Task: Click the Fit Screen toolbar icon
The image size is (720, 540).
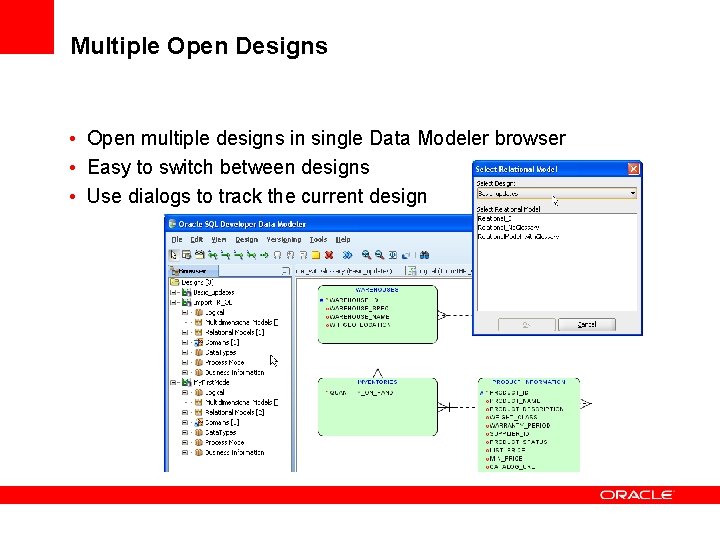Action: pos(393,255)
